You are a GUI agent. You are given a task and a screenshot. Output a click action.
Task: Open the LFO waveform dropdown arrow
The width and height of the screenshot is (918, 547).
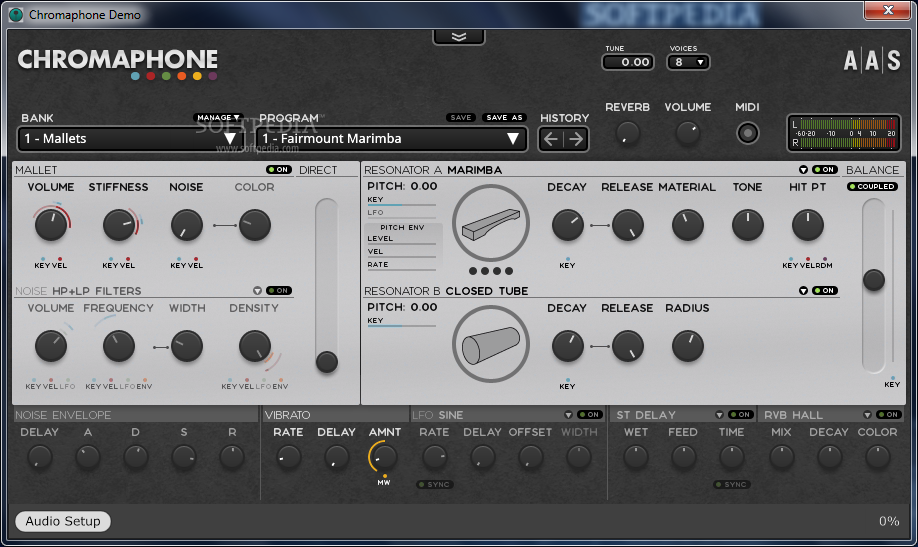(568, 415)
